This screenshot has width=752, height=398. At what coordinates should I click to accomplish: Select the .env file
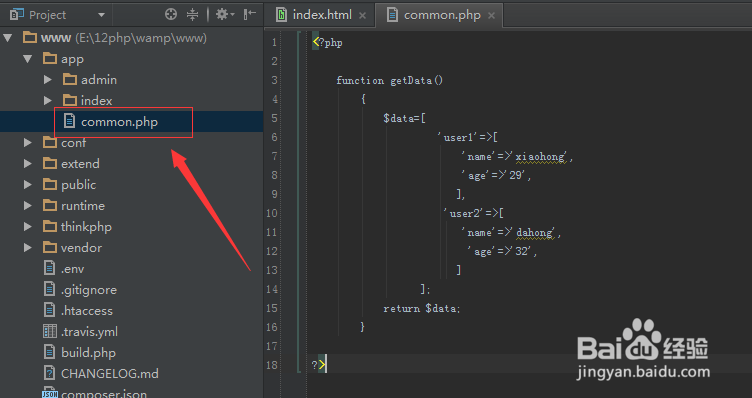72,269
